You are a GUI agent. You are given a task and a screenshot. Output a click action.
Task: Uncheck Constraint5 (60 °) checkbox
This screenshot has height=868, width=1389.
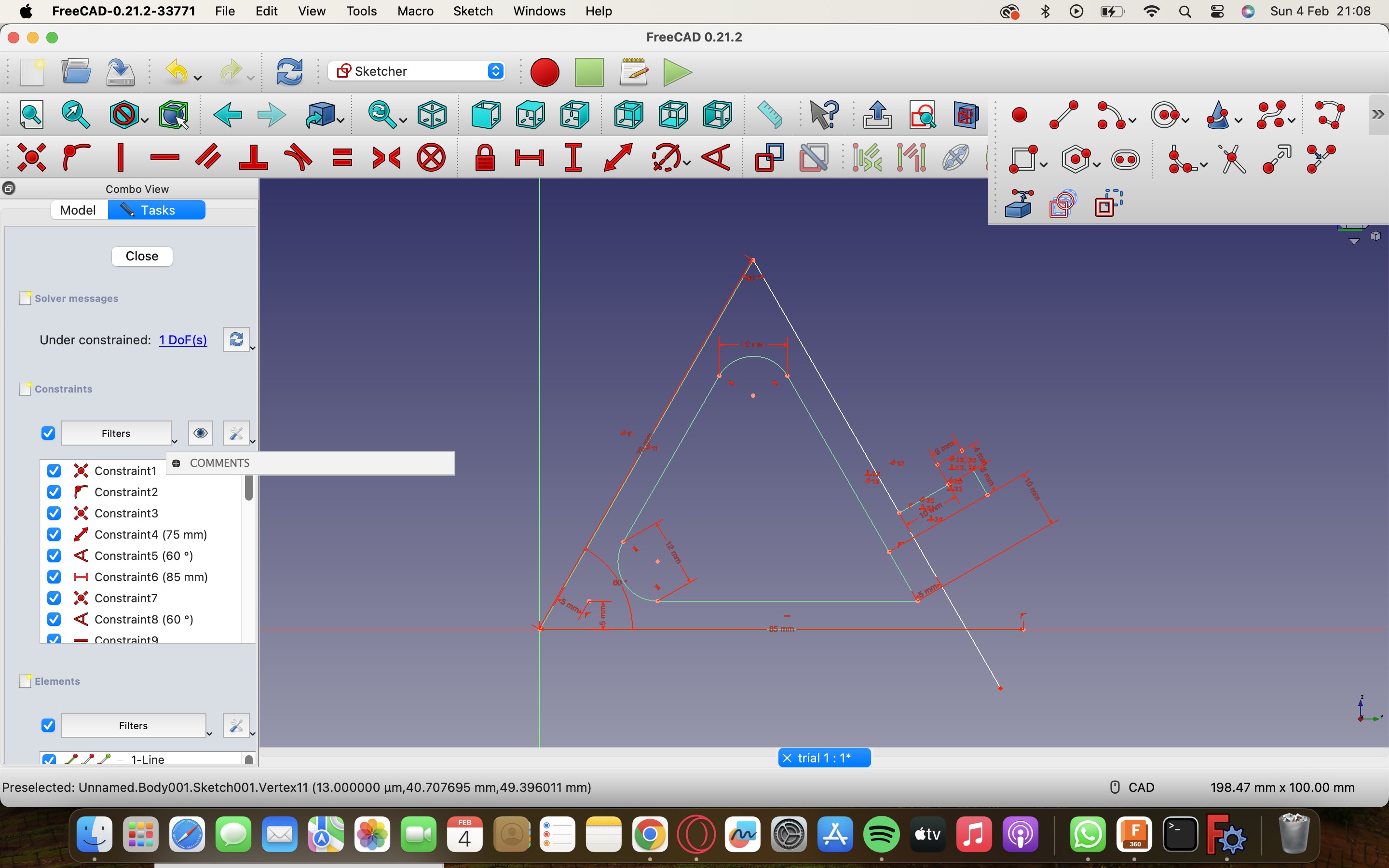click(x=54, y=556)
